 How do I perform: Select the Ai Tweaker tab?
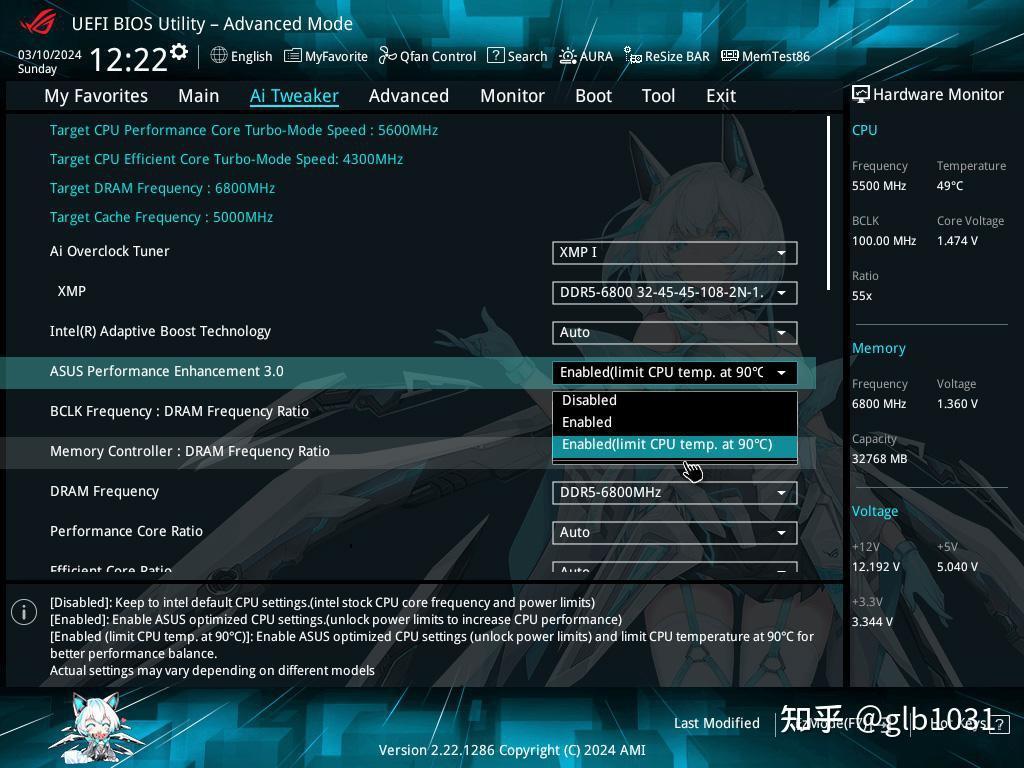coord(294,96)
